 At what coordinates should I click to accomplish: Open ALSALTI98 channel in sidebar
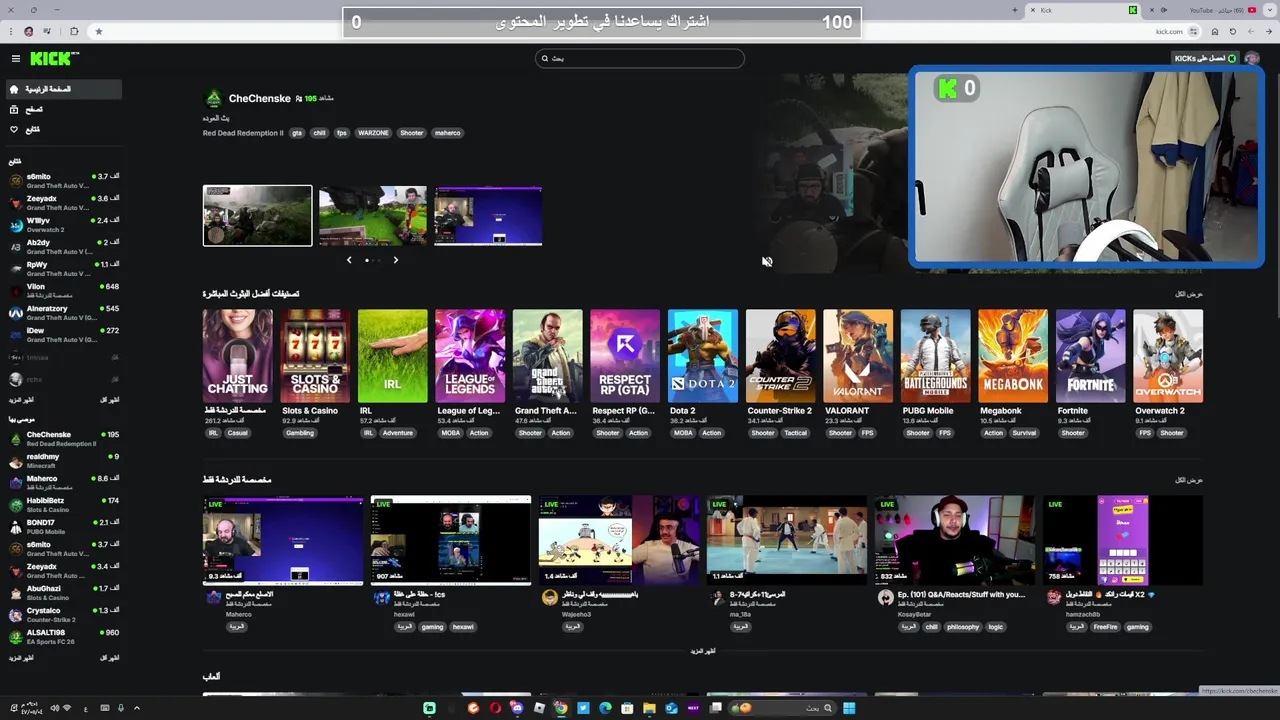(62, 637)
